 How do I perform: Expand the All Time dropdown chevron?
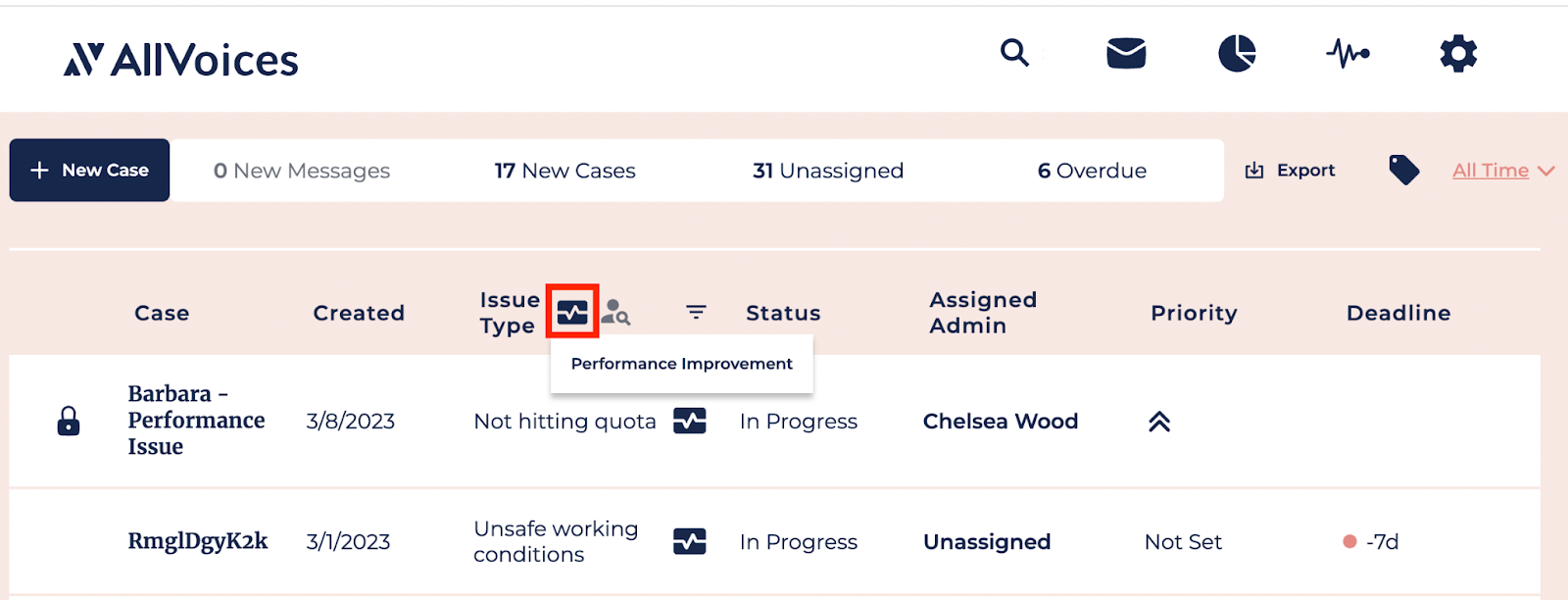tap(1546, 171)
